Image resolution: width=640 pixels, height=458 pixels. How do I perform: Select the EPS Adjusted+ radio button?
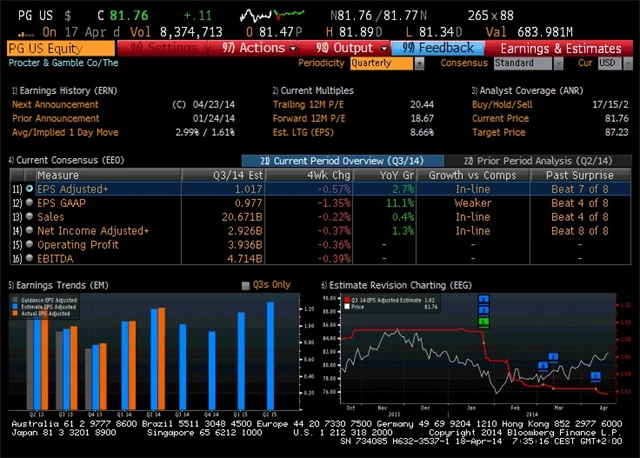point(29,188)
